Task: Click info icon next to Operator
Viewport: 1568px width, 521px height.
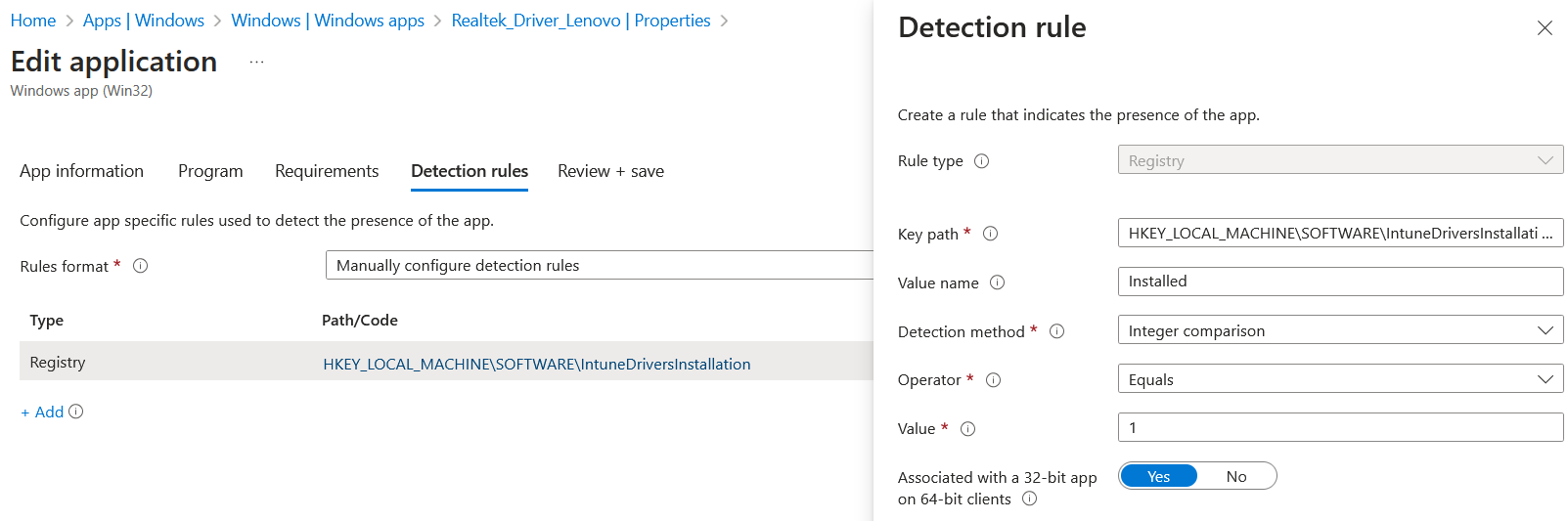Action: coord(994,380)
